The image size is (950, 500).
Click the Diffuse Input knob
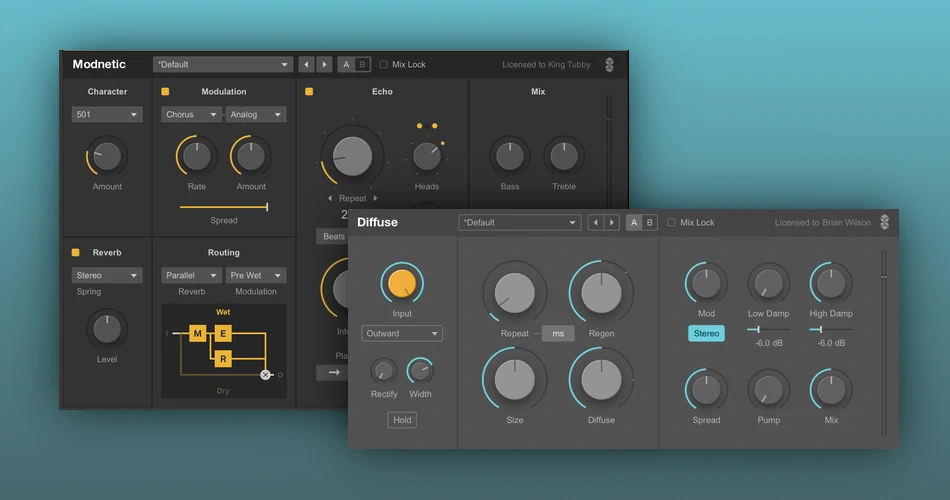pos(402,284)
